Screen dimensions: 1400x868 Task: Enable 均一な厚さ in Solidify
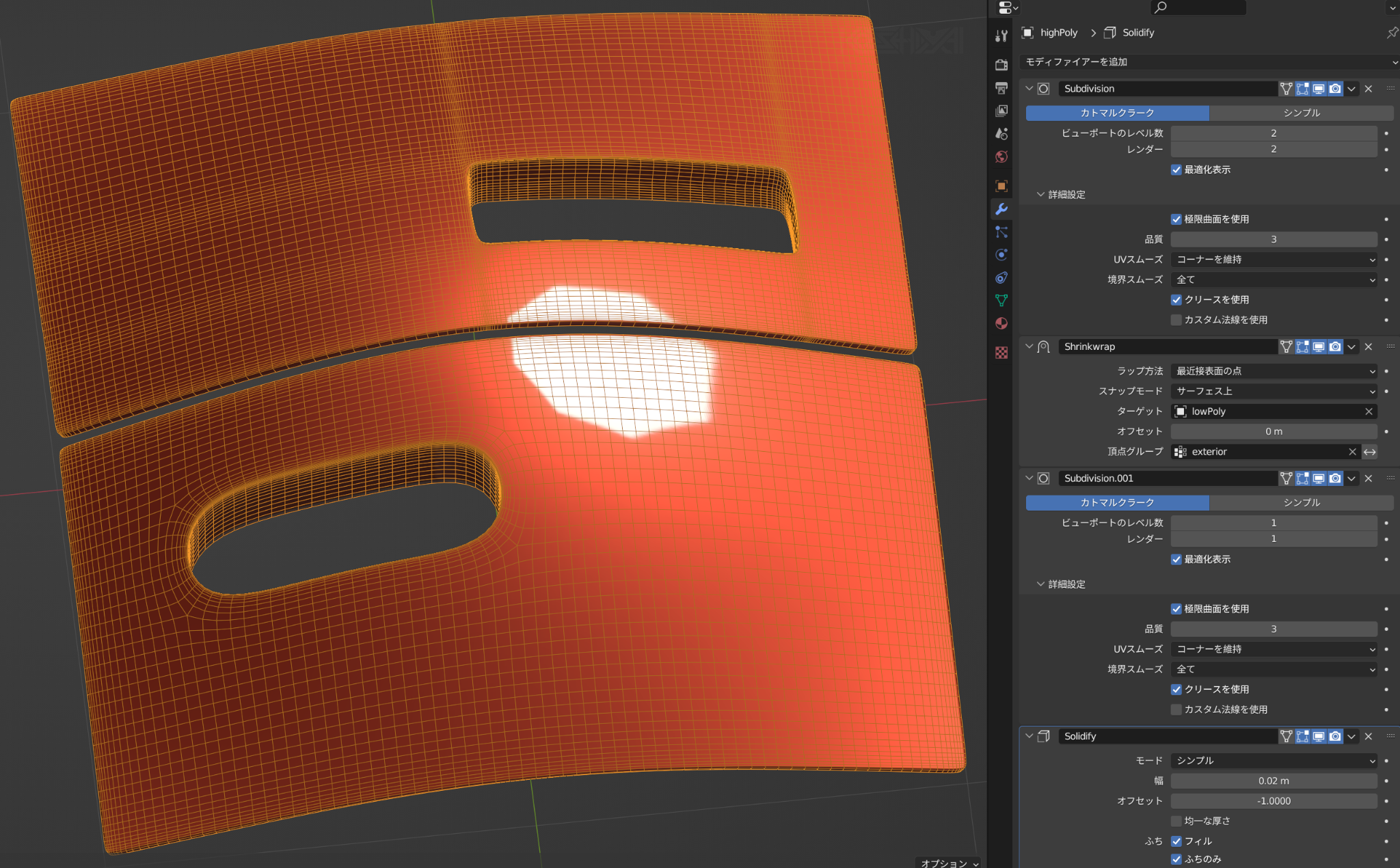1176,821
